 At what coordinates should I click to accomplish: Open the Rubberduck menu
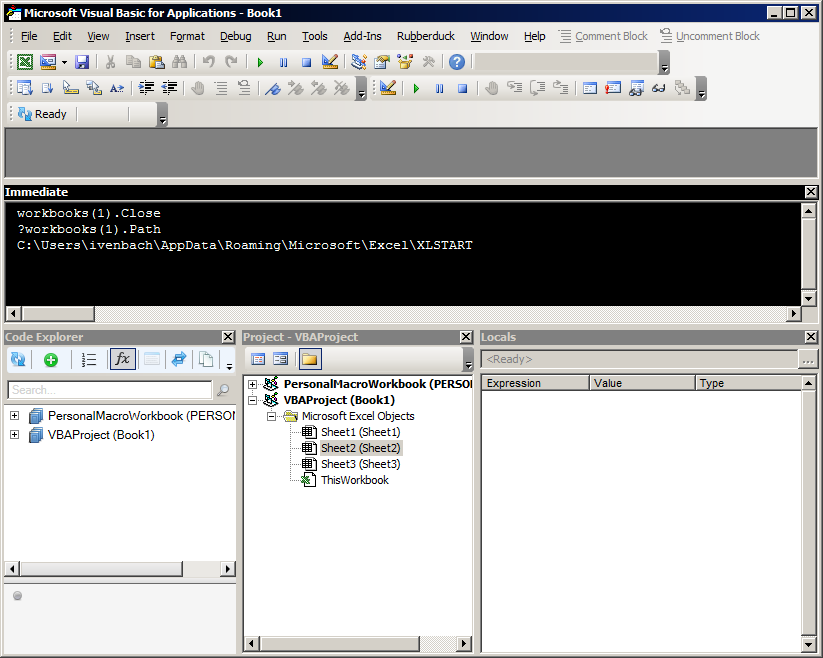[426, 36]
